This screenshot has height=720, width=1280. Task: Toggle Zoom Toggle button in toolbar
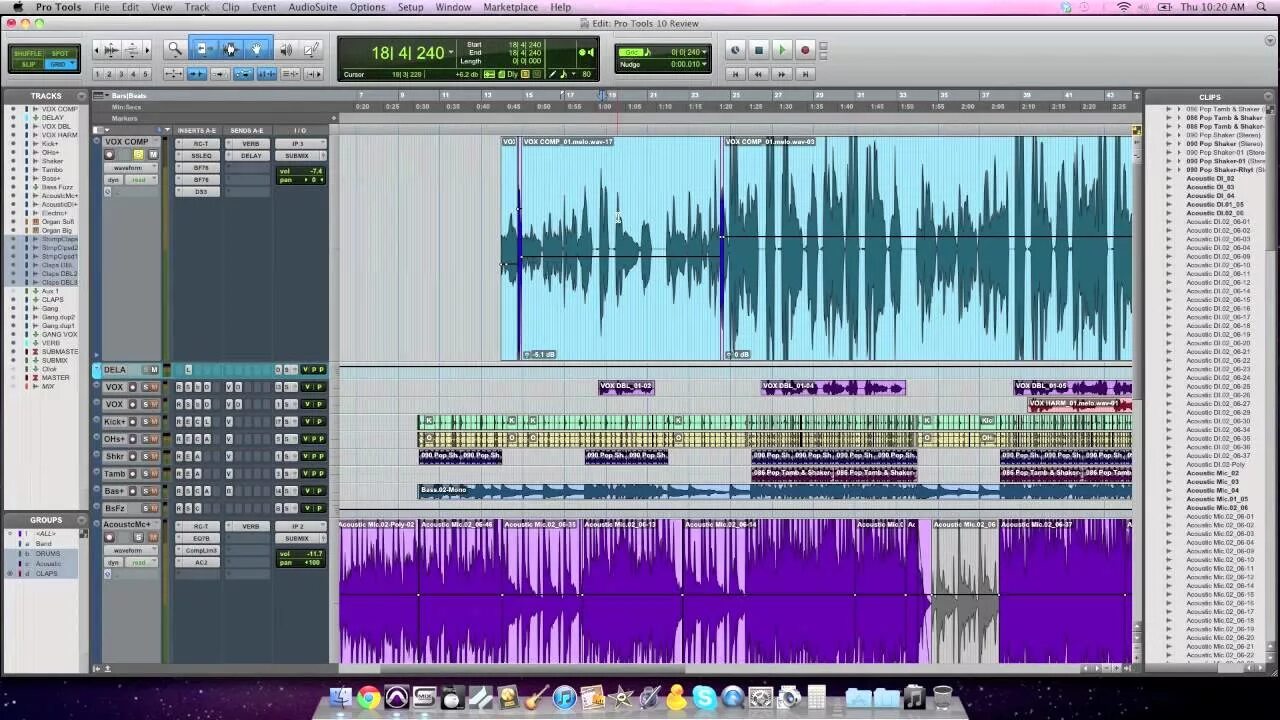[173, 74]
